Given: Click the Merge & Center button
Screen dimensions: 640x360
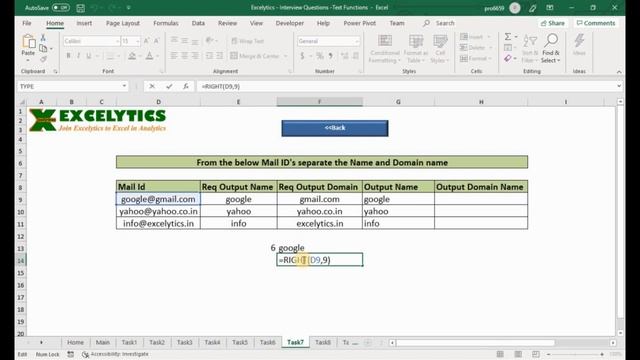Looking at the screenshot, I should [x=255, y=56].
